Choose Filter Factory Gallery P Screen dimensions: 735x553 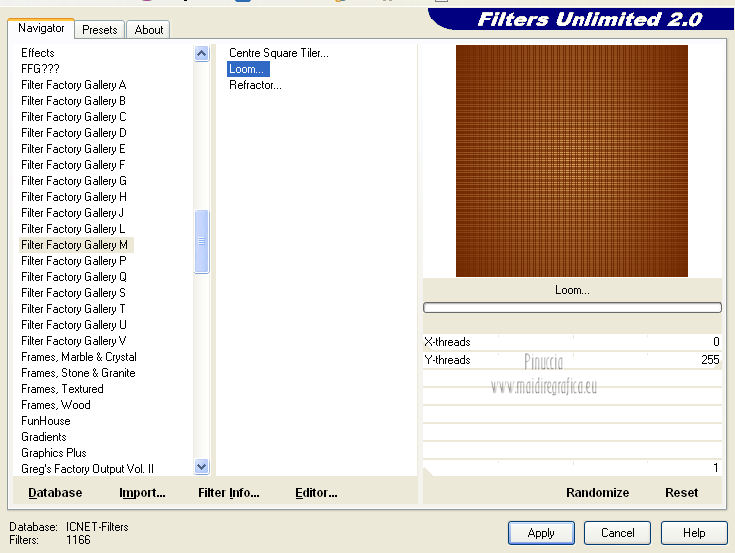point(74,261)
